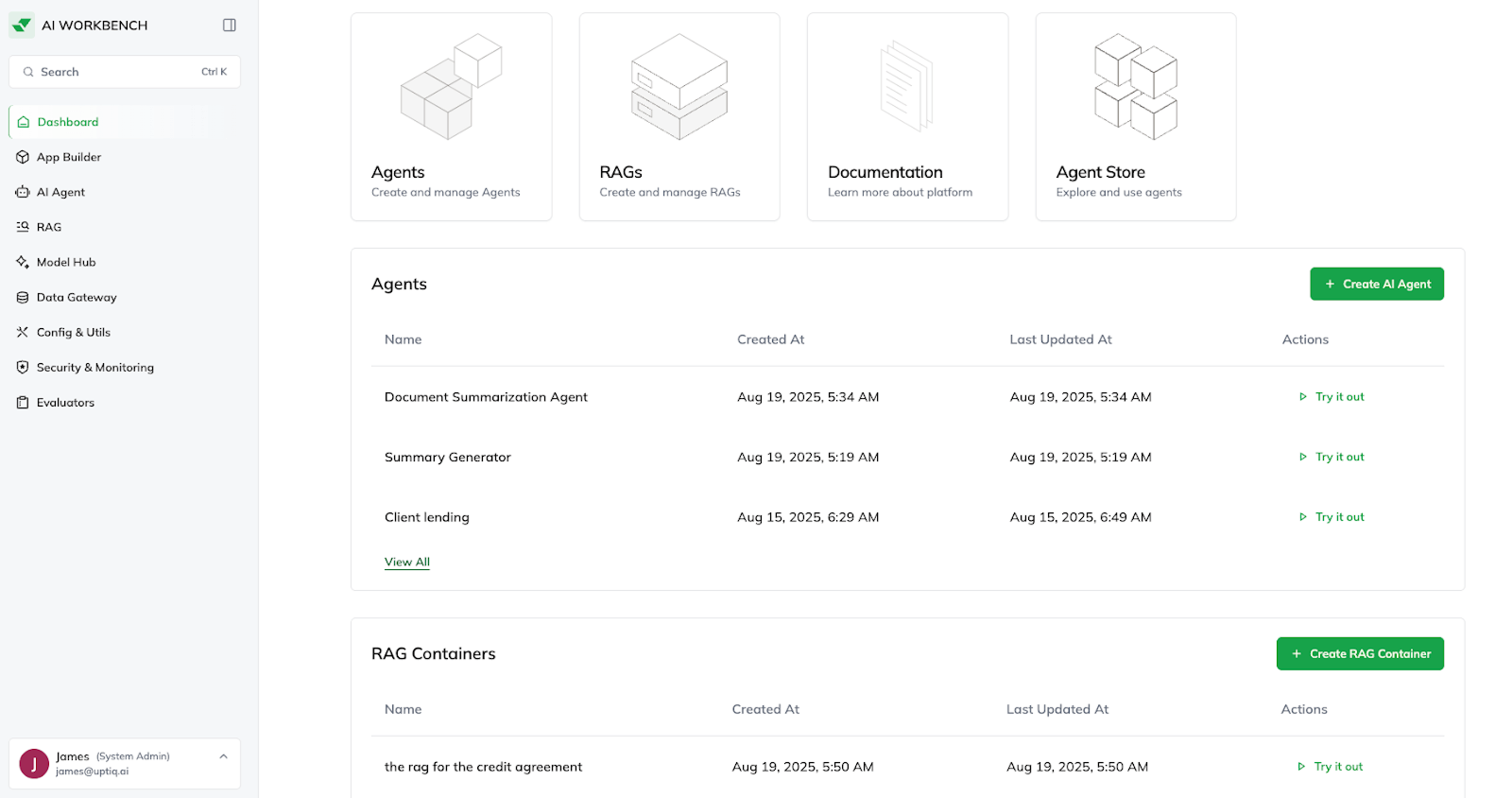Open the Documentation card

pos(907,116)
